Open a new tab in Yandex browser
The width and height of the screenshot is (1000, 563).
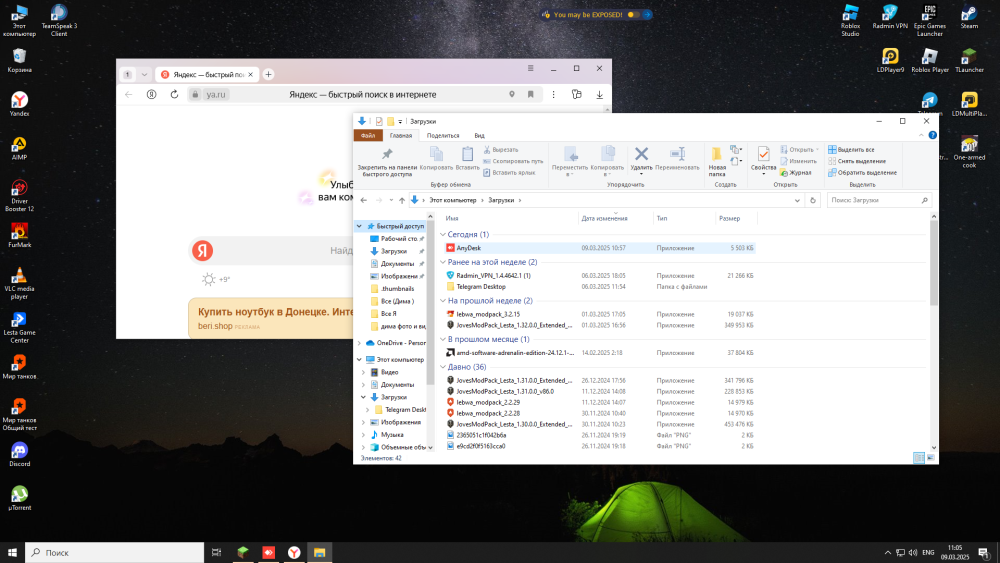(x=268, y=75)
